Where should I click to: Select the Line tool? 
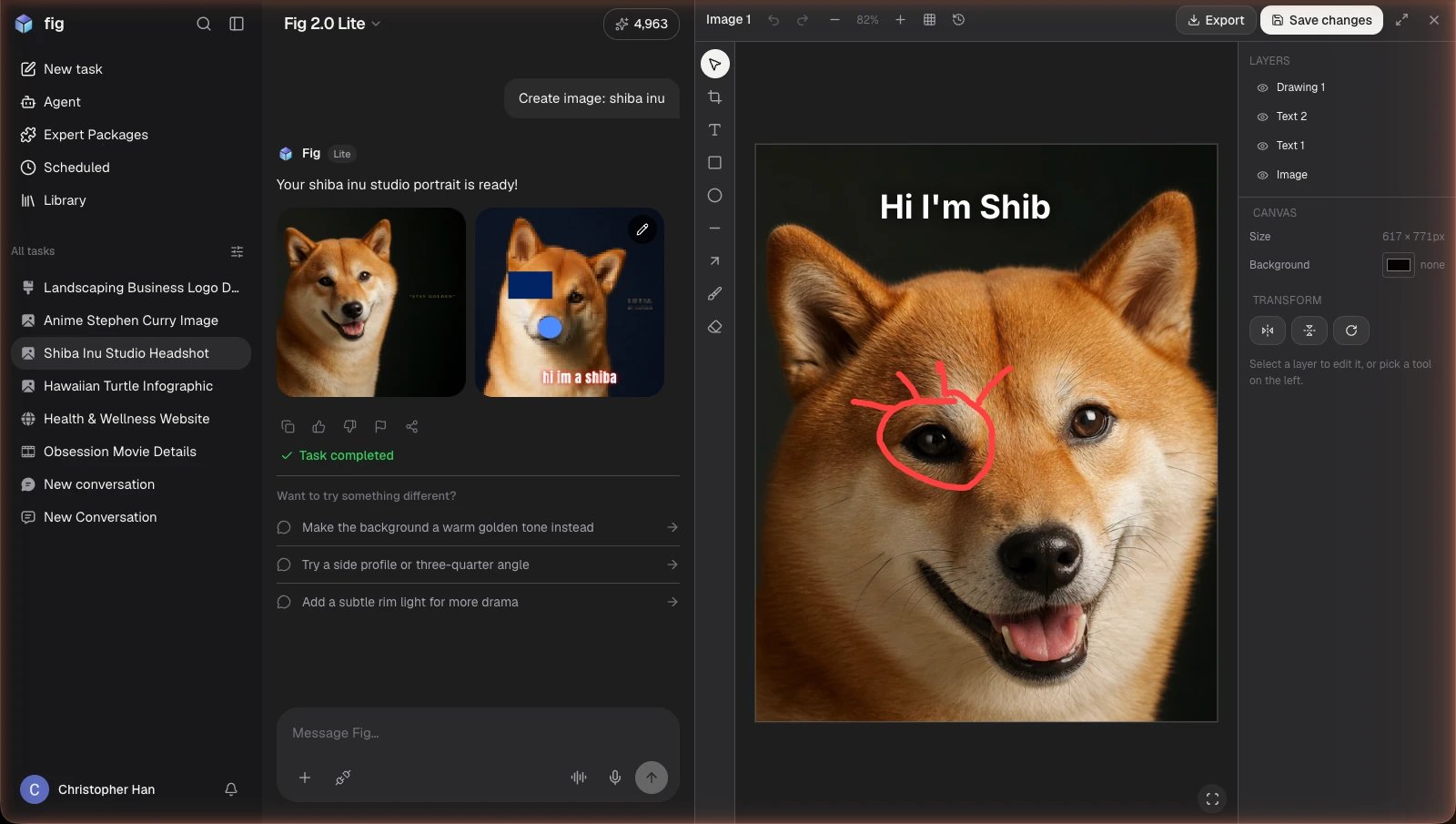click(x=715, y=229)
